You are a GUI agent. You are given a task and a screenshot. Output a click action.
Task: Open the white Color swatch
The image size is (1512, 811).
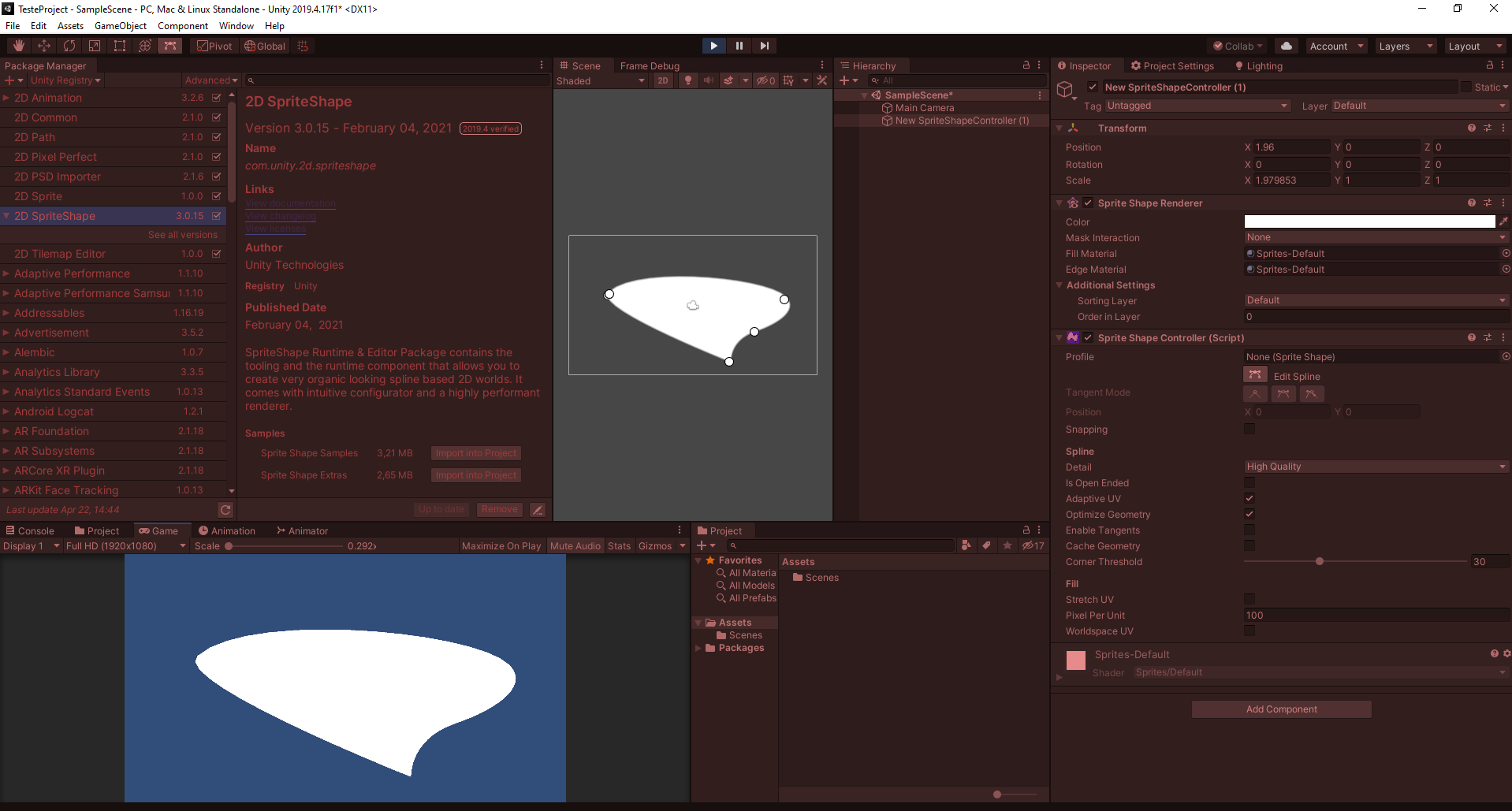point(1369,221)
